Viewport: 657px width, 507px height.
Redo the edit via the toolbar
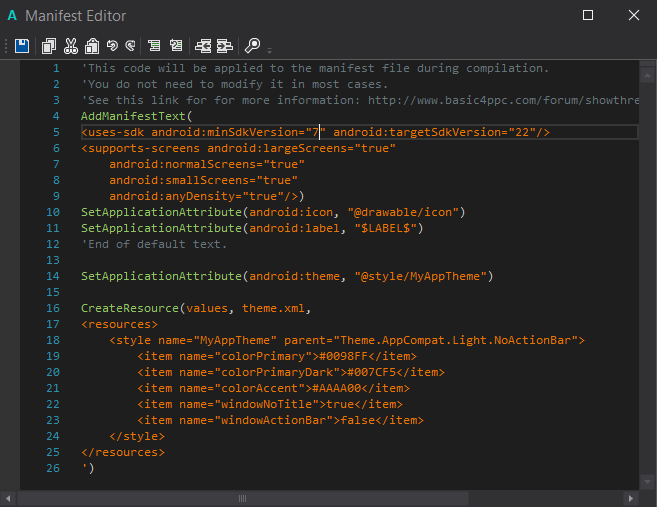click(x=129, y=46)
